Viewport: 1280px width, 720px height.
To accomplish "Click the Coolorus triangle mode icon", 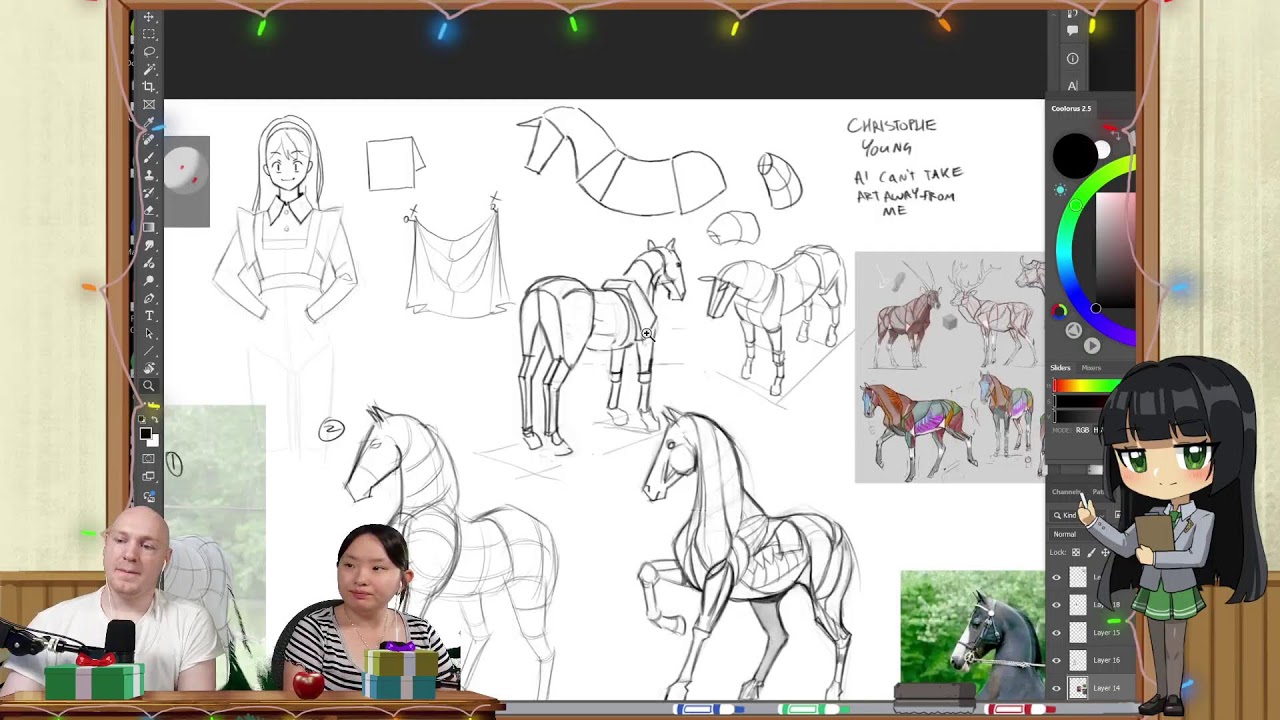I will point(1072,330).
